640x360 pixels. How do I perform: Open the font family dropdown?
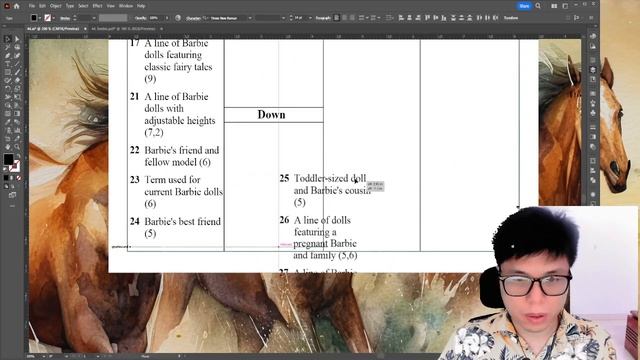[x=250, y=18]
